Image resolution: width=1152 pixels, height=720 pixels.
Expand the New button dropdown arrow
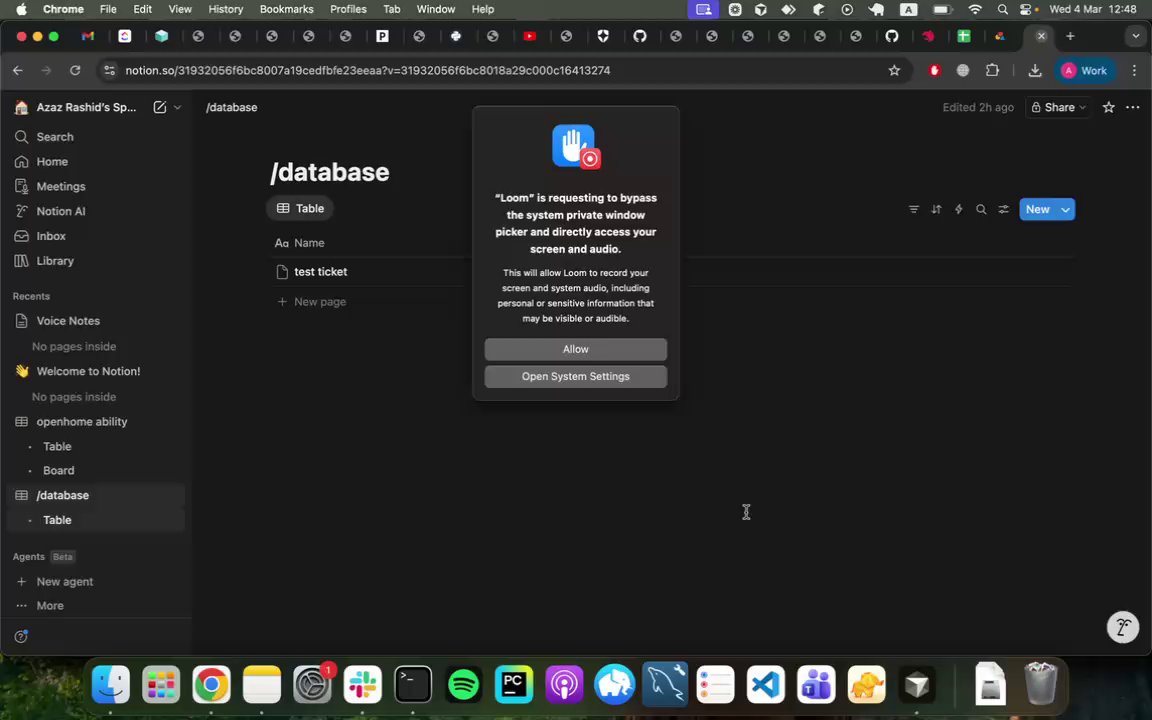[1065, 209]
